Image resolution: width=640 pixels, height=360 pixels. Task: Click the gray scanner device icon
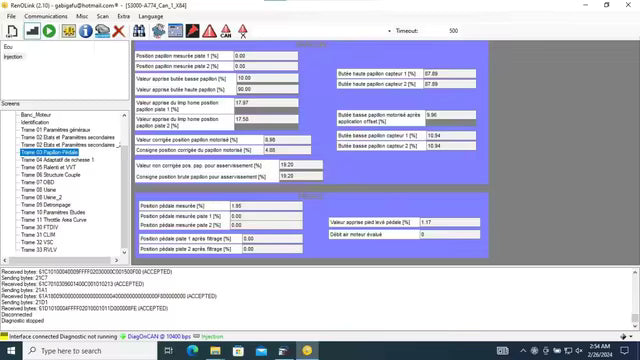tap(102, 31)
